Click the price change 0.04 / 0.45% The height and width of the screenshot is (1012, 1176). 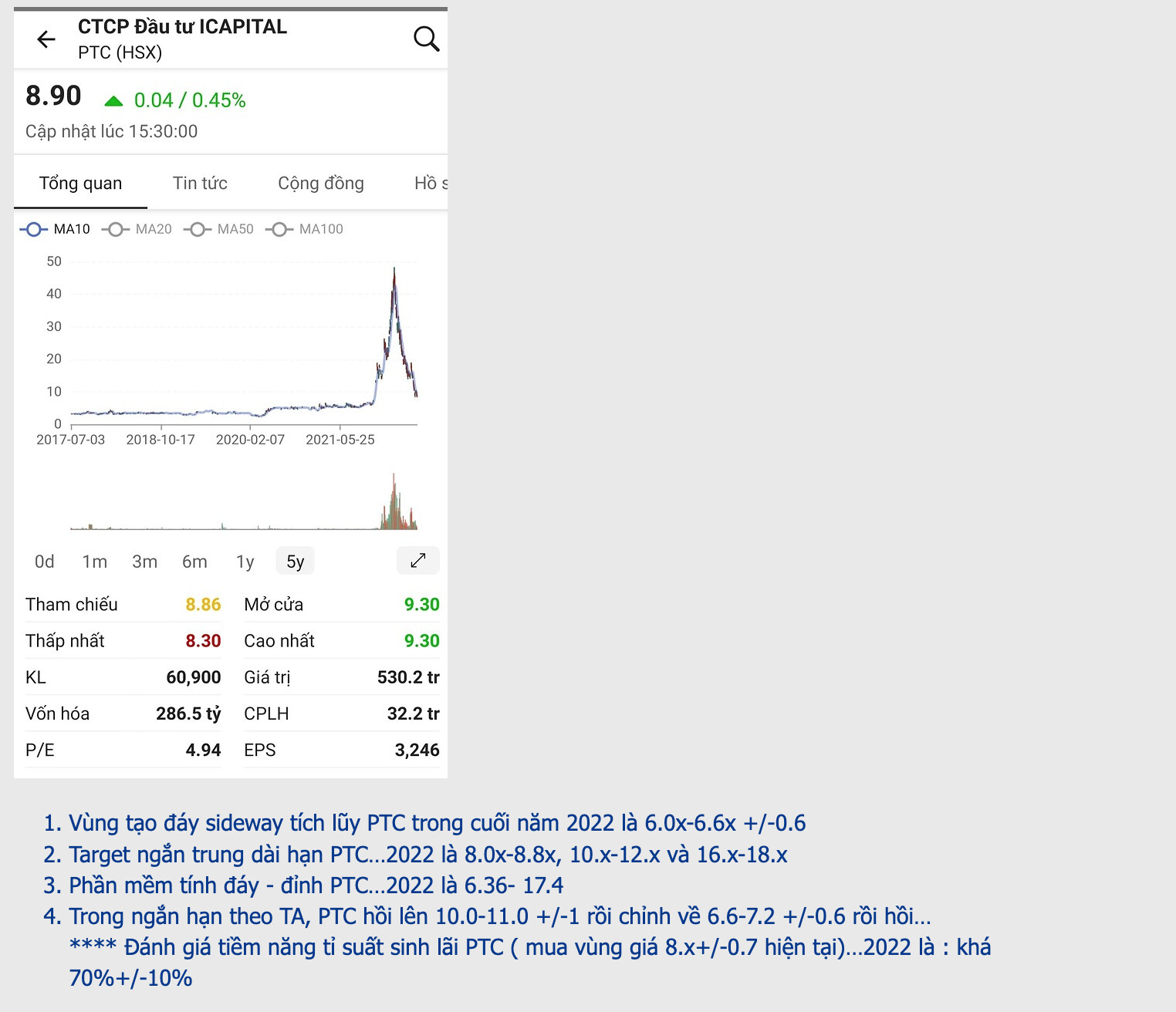coord(190,100)
